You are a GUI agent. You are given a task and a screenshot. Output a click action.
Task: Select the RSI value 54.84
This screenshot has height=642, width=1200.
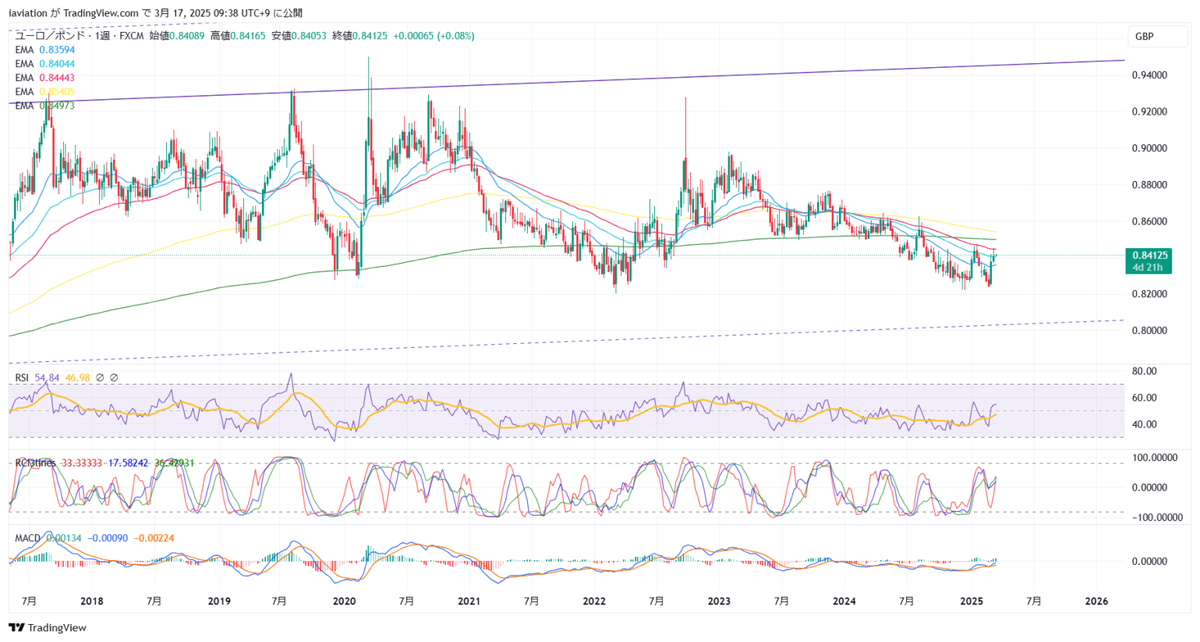click(47, 377)
